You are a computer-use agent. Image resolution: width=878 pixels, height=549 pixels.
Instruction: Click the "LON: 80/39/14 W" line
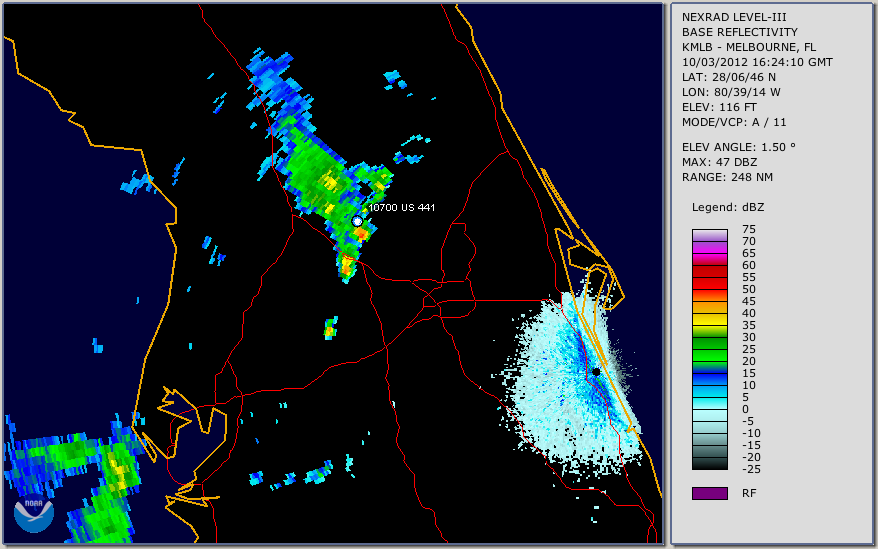pyautogui.click(x=731, y=92)
